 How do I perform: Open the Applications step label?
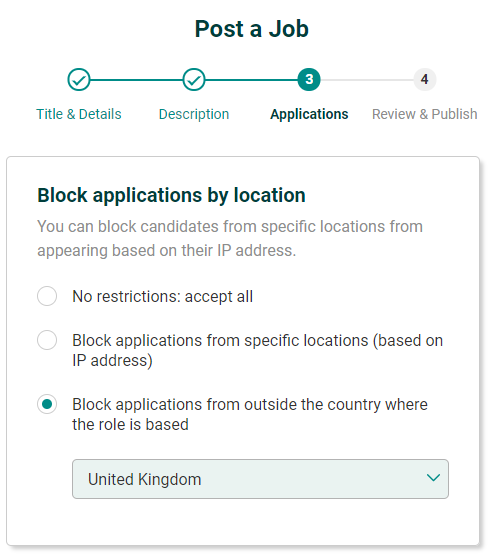[309, 114]
